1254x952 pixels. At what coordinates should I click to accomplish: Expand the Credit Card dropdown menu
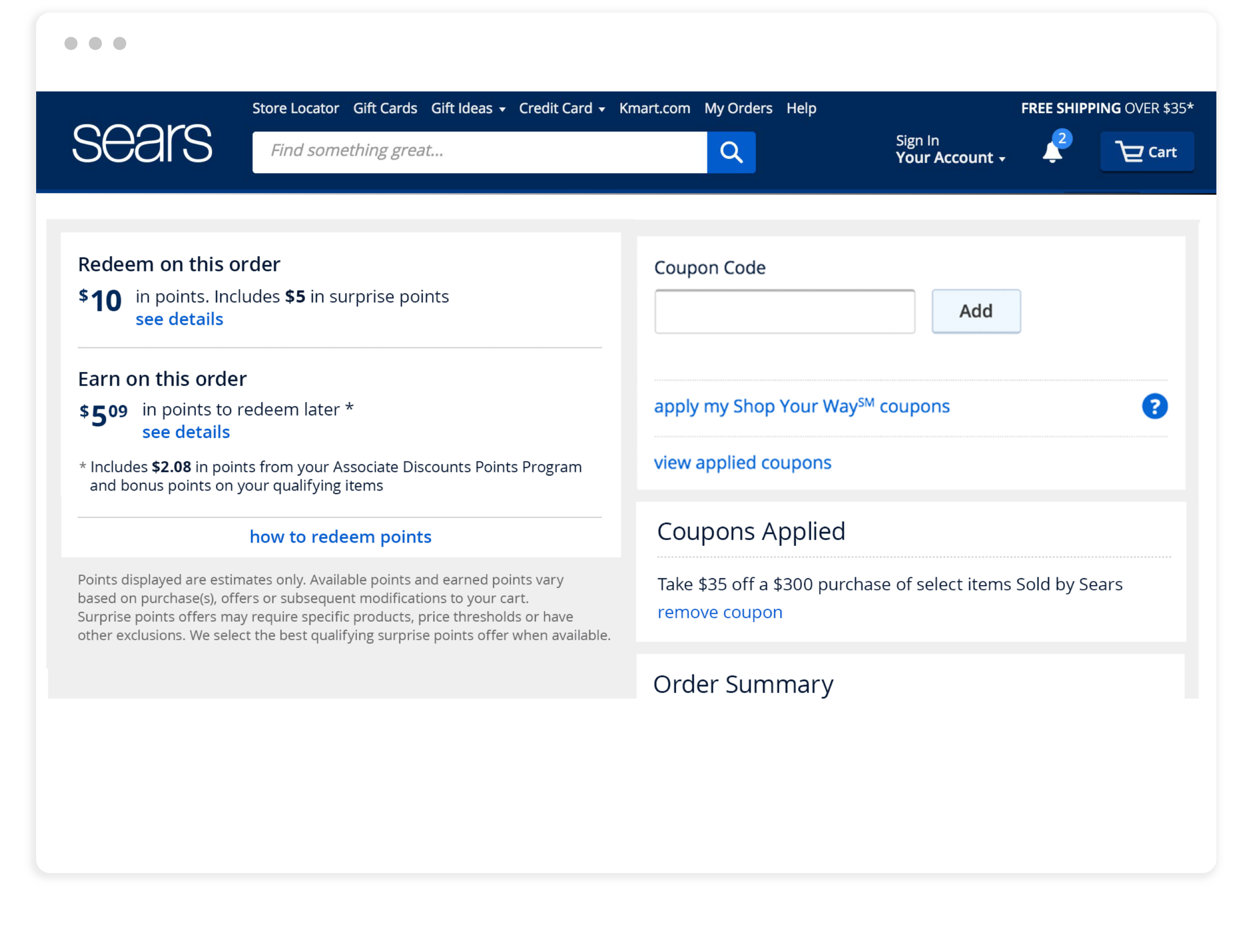(561, 108)
